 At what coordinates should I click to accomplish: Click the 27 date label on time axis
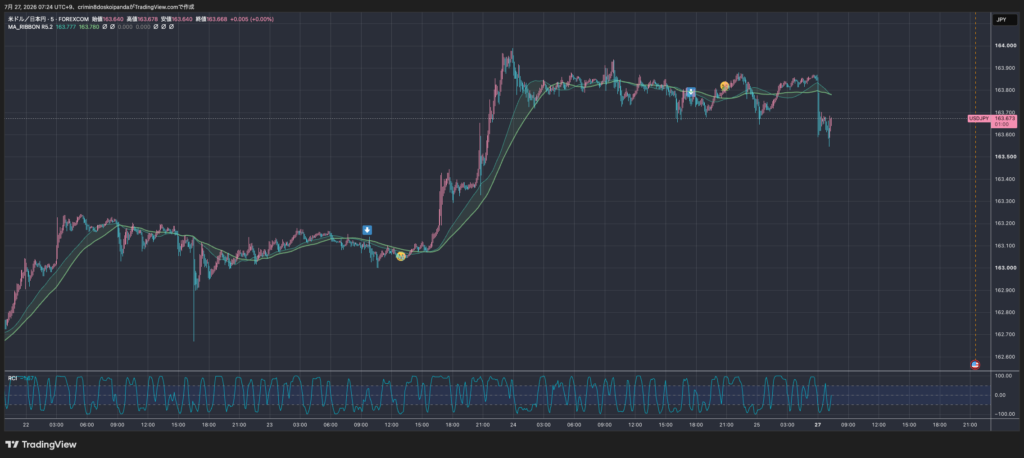click(x=818, y=425)
